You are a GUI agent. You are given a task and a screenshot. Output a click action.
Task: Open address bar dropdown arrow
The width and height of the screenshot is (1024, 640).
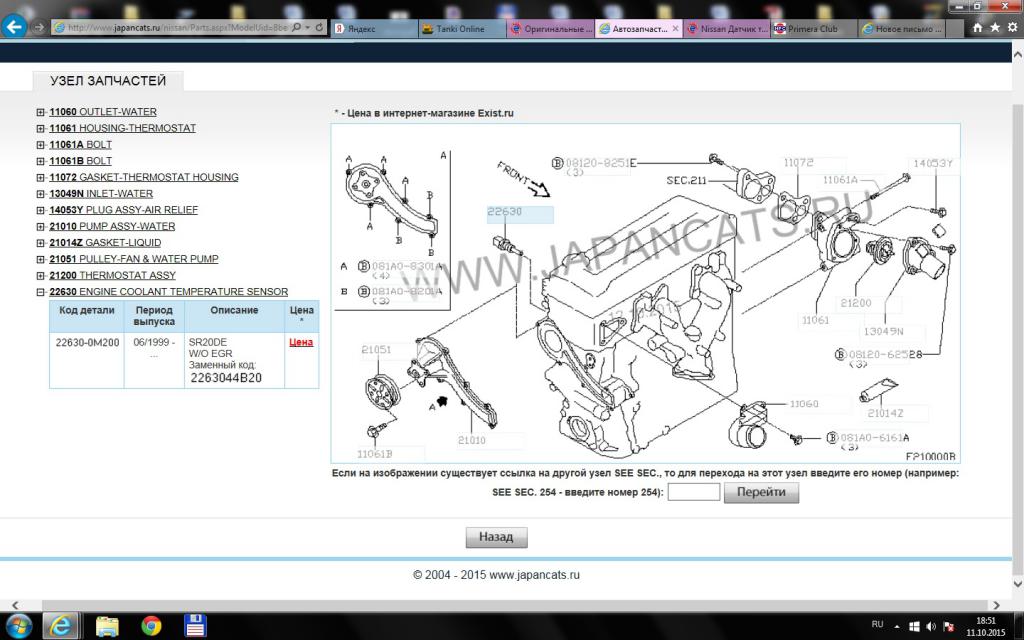point(308,27)
